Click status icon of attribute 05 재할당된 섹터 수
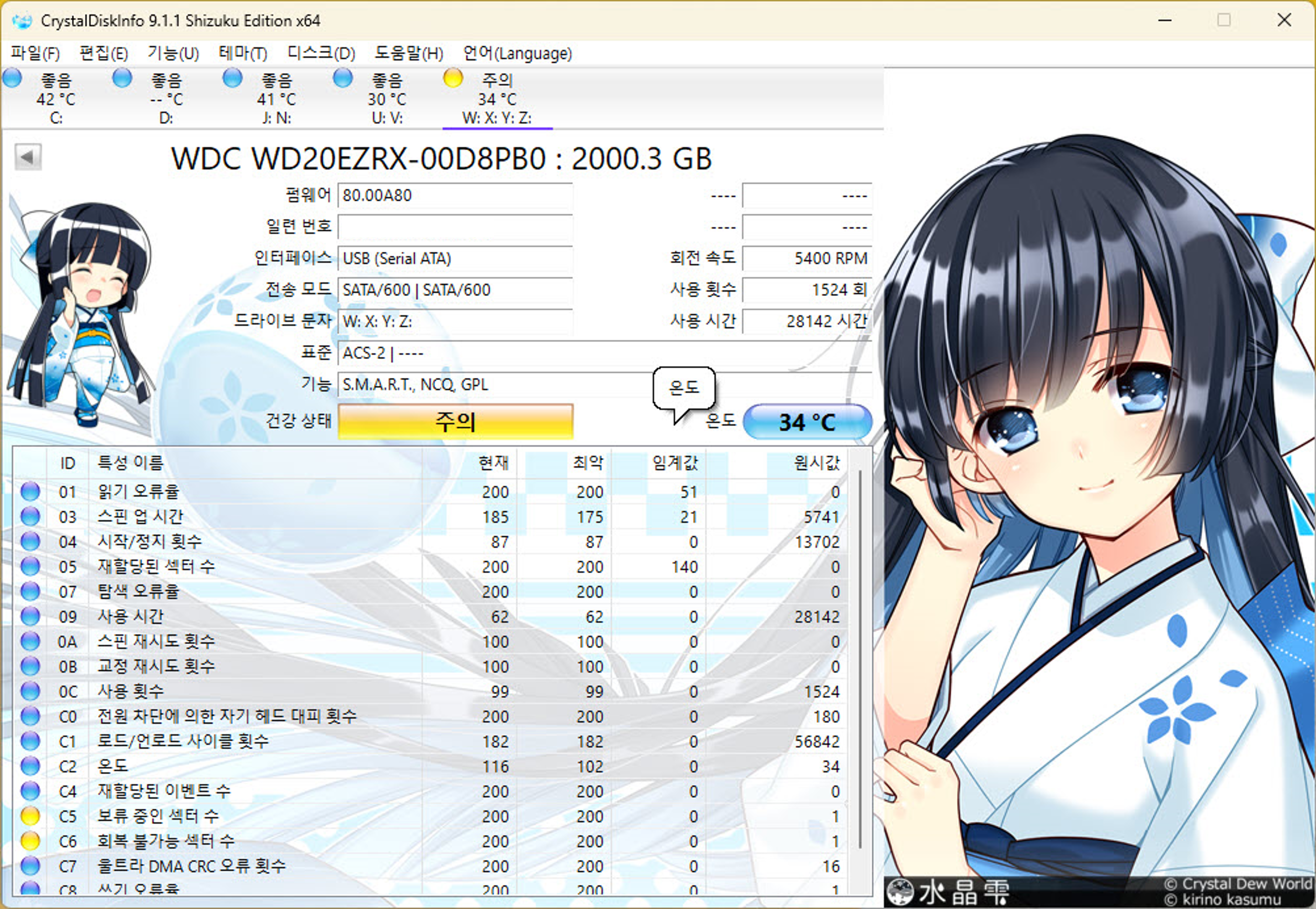This screenshot has height=909, width=1316. 30,566
